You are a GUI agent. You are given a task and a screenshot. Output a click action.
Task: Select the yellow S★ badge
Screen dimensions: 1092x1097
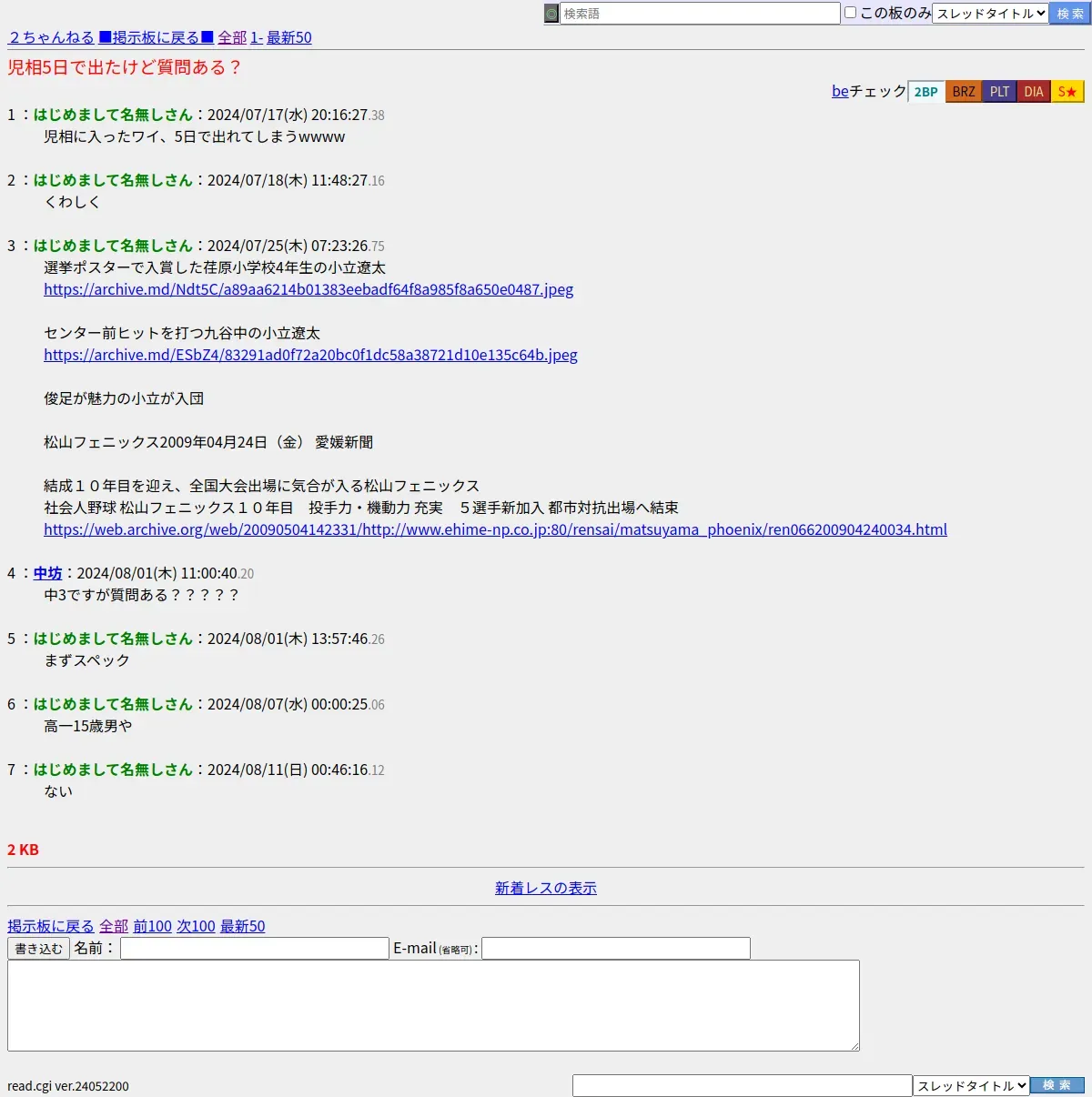pyautogui.click(x=1067, y=92)
